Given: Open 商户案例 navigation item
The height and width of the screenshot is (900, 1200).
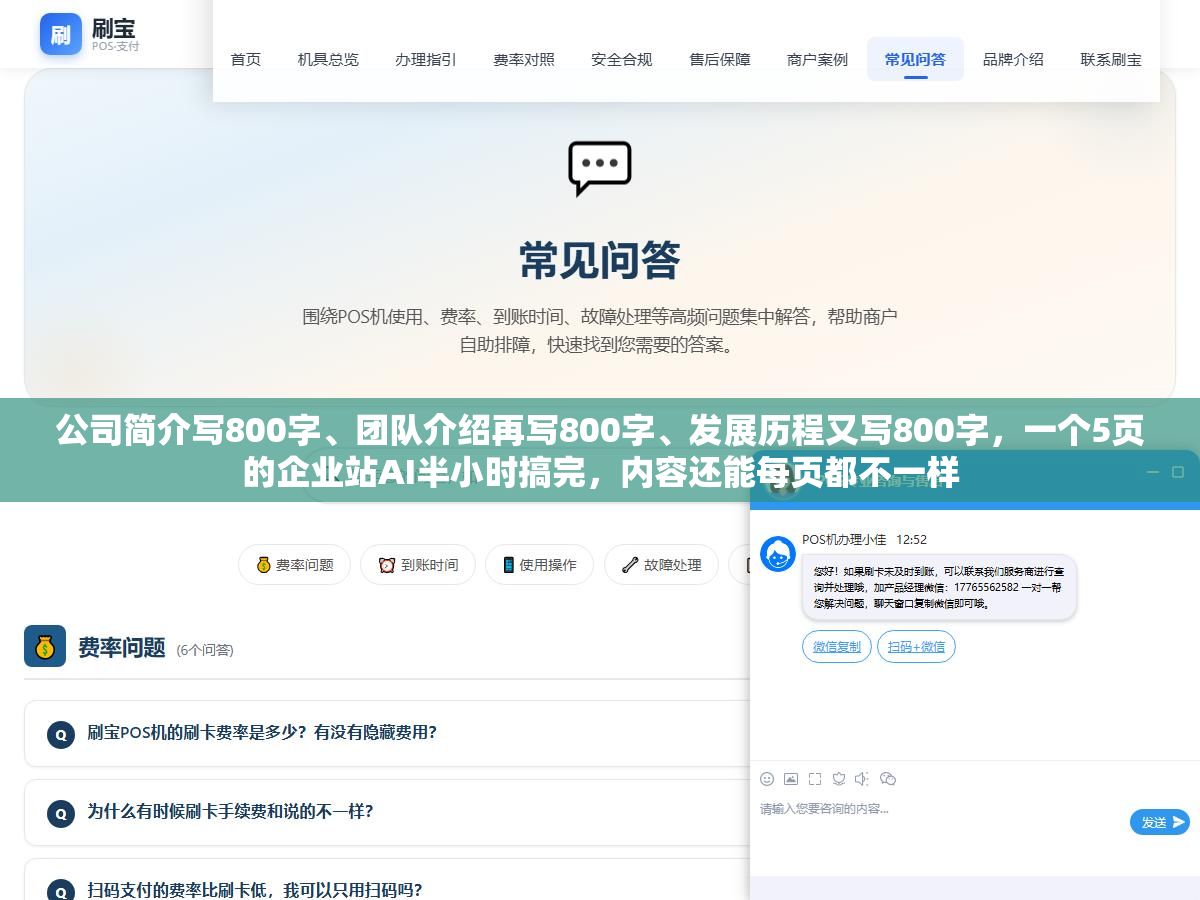Looking at the screenshot, I should click(x=817, y=59).
